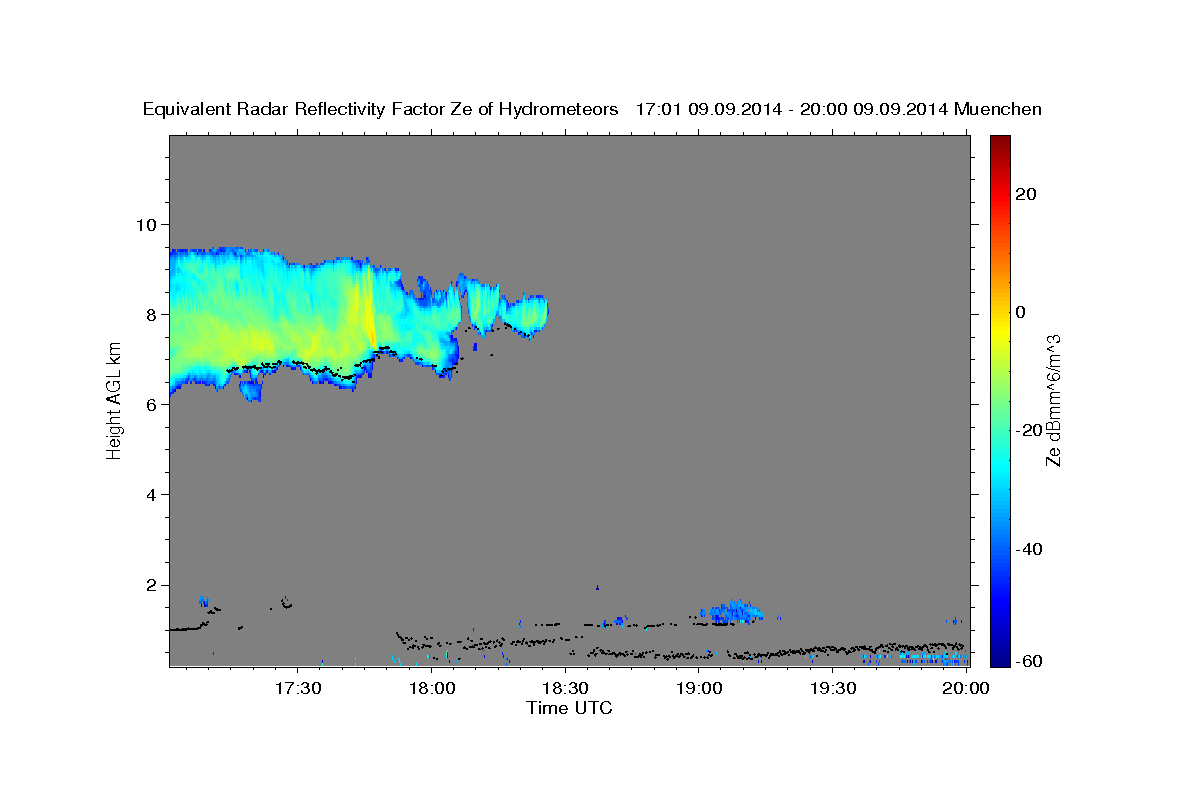The height and width of the screenshot is (800, 1200).
Task: Click the isolated cloud cell ending near 18:25
Action: click(526, 314)
